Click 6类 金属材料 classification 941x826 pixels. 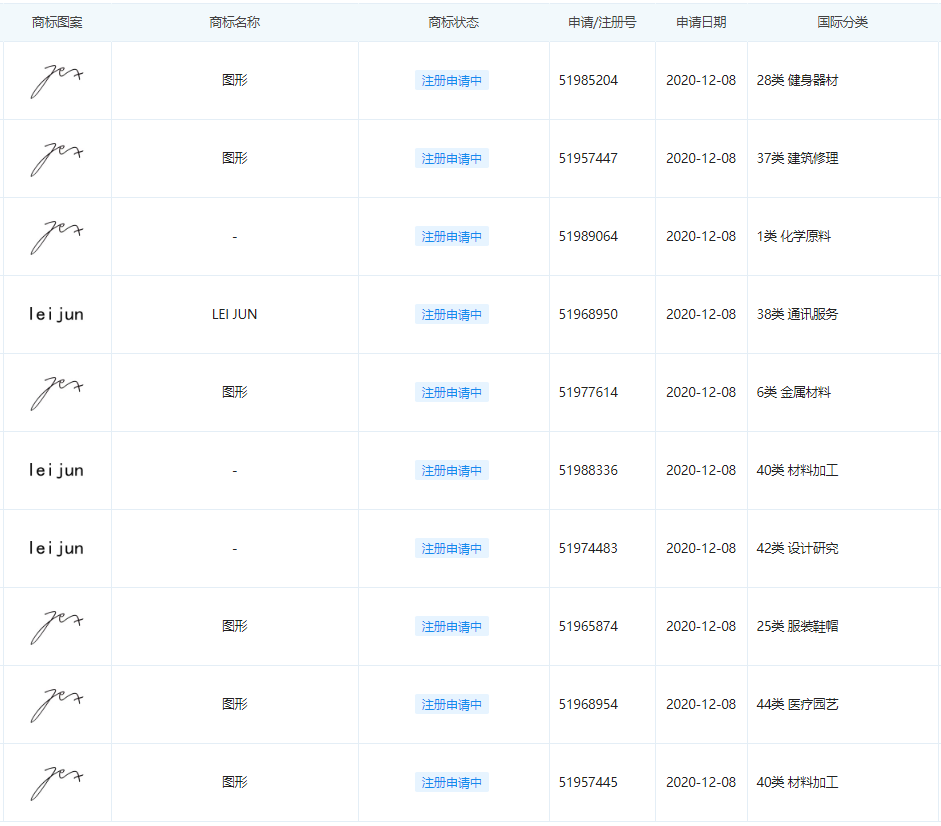[x=794, y=393]
